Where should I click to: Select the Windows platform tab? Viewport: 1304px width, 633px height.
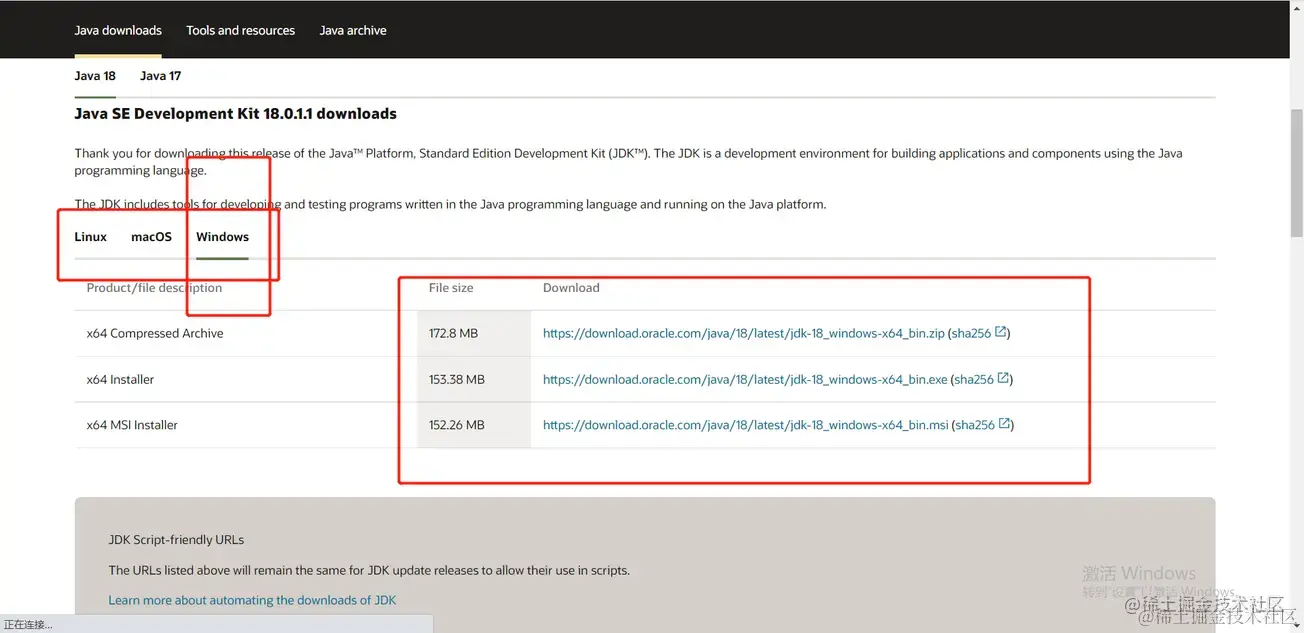click(222, 237)
